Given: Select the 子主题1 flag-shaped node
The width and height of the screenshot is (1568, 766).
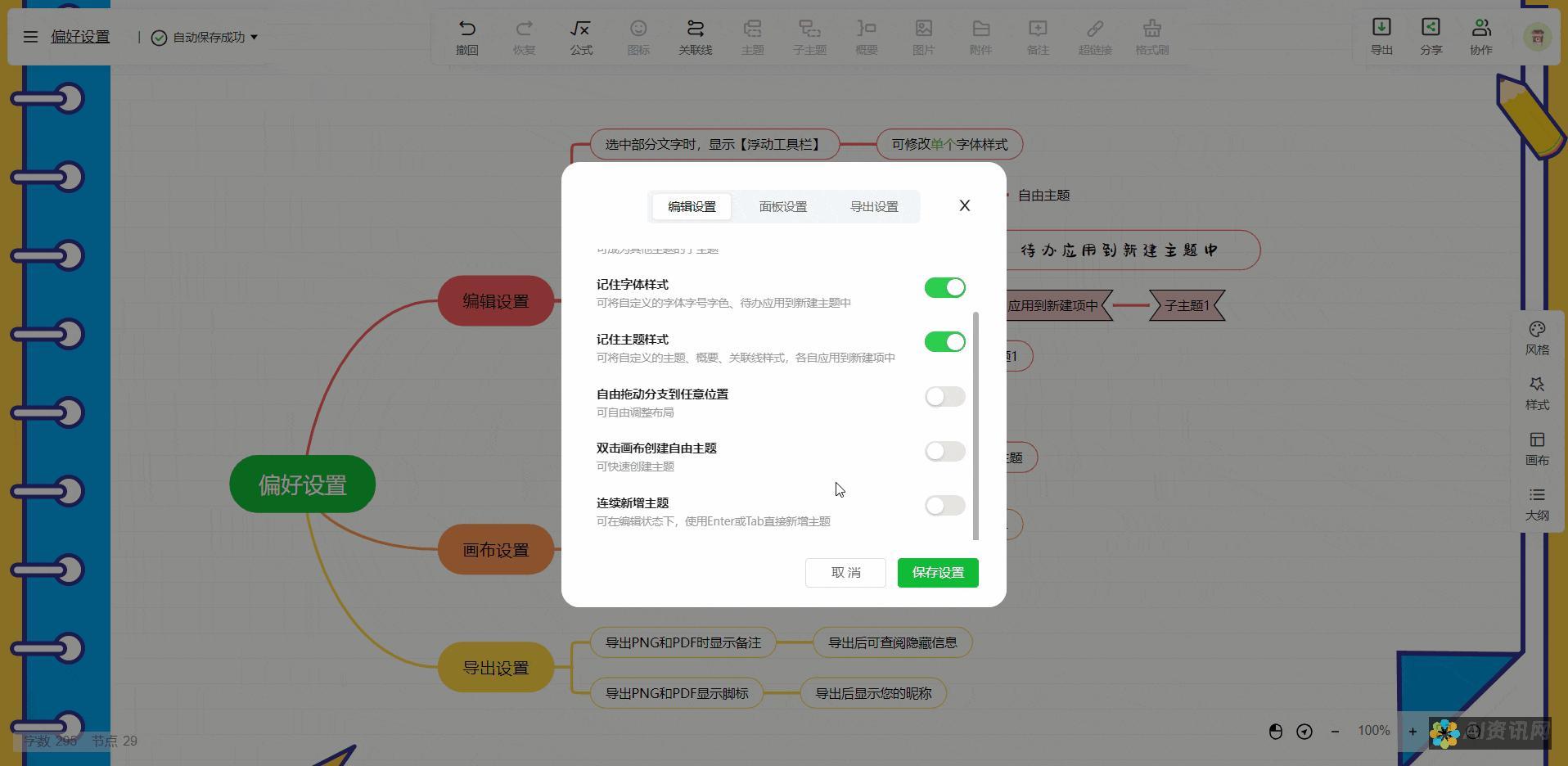Looking at the screenshot, I should [x=1187, y=305].
